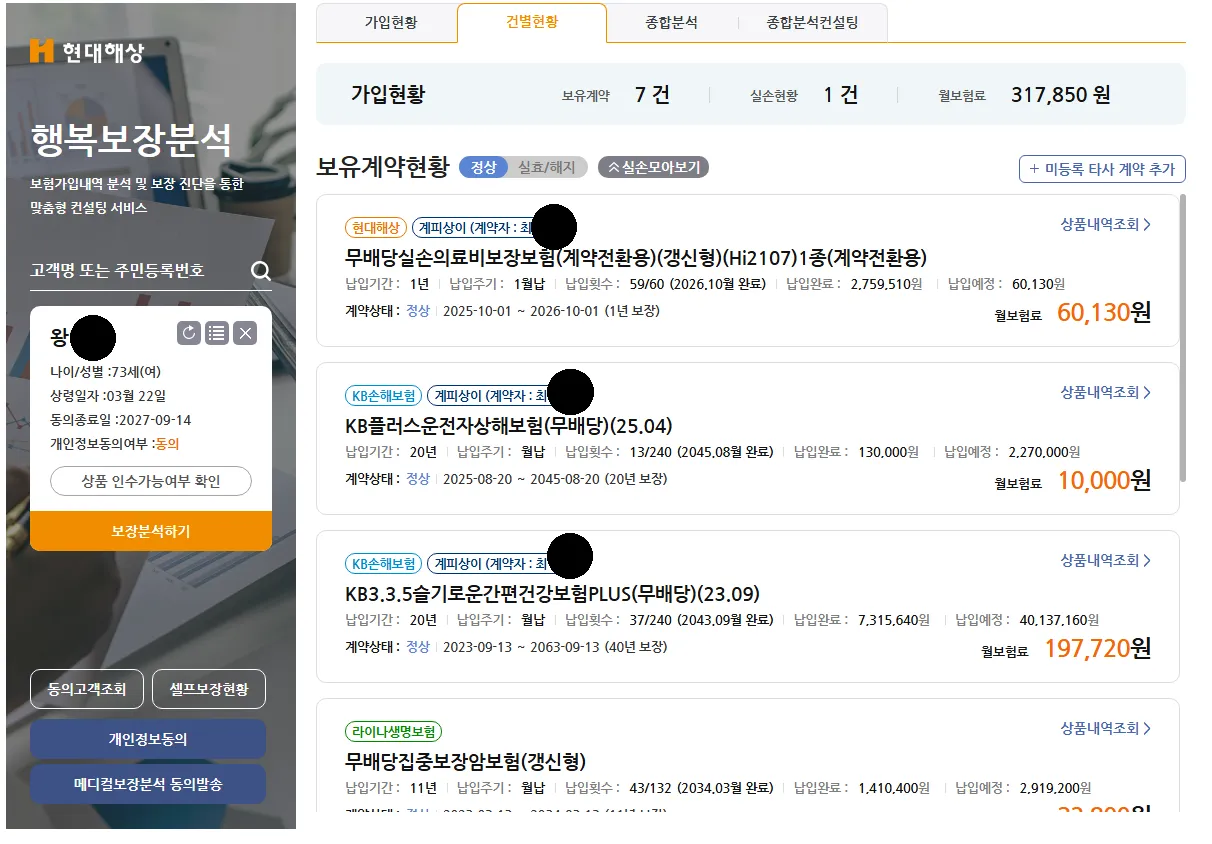The height and width of the screenshot is (844, 1212).
Task: Open 상품내역조회 for 무배당실손의료비보장보험
Action: point(1106,225)
